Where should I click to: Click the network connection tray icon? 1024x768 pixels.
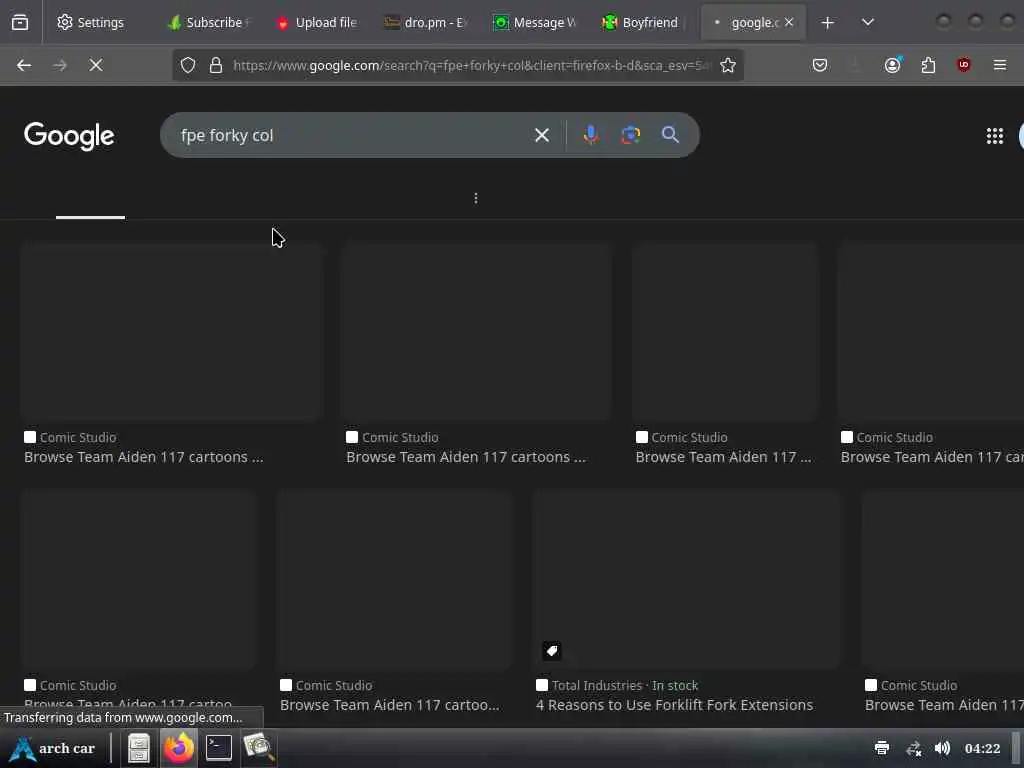point(913,748)
